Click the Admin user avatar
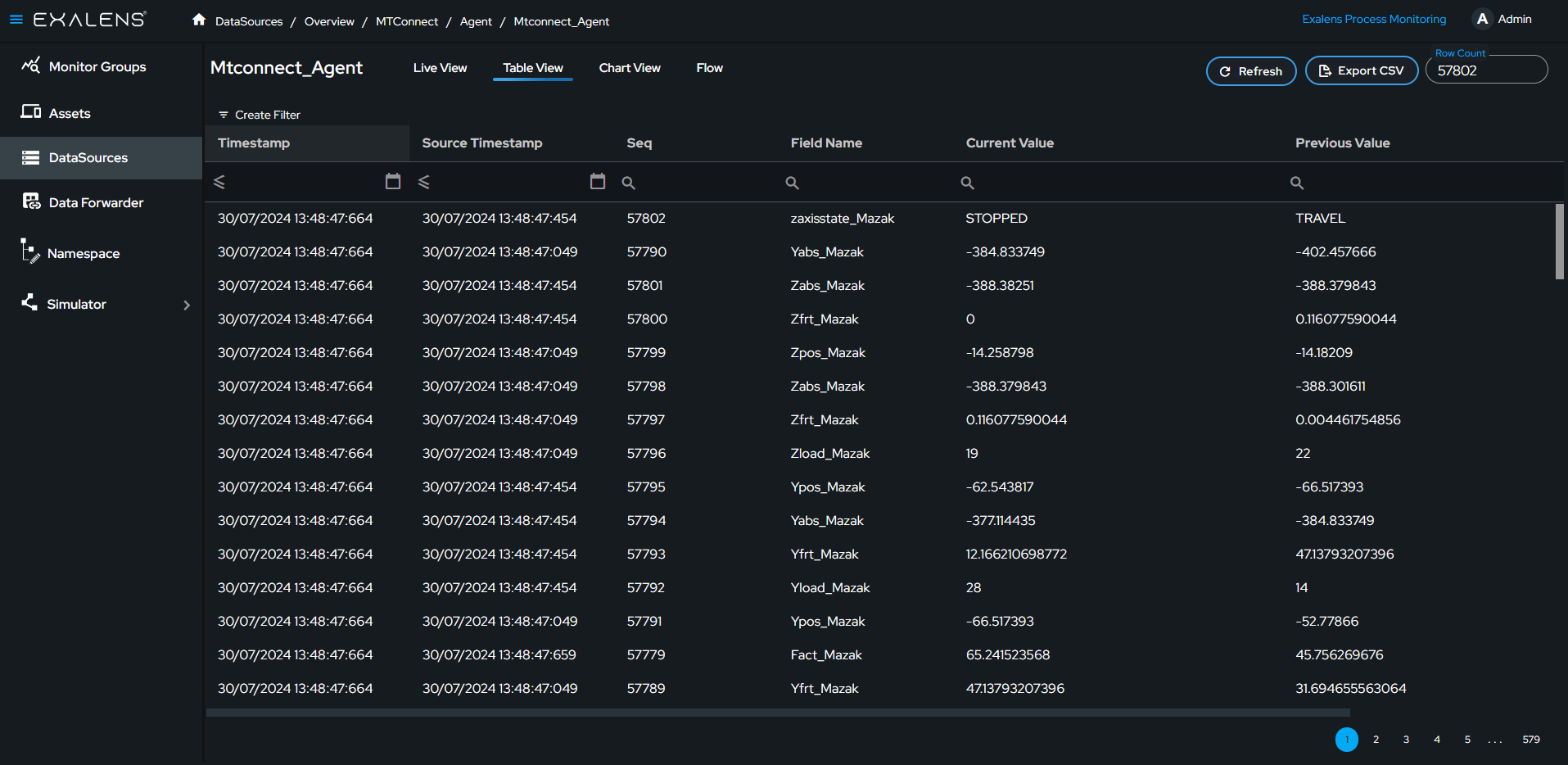 click(x=1482, y=19)
